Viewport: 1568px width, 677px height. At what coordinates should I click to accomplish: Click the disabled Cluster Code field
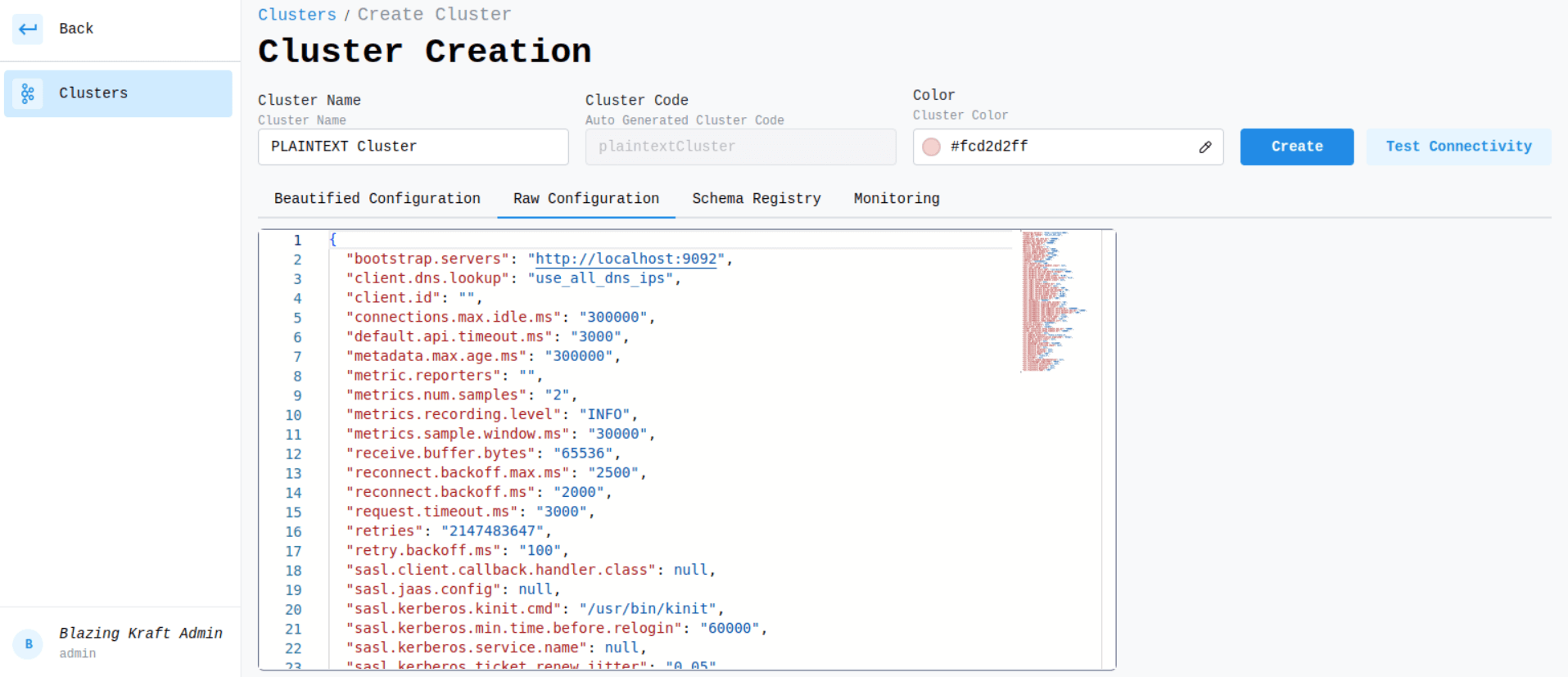pos(740,147)
